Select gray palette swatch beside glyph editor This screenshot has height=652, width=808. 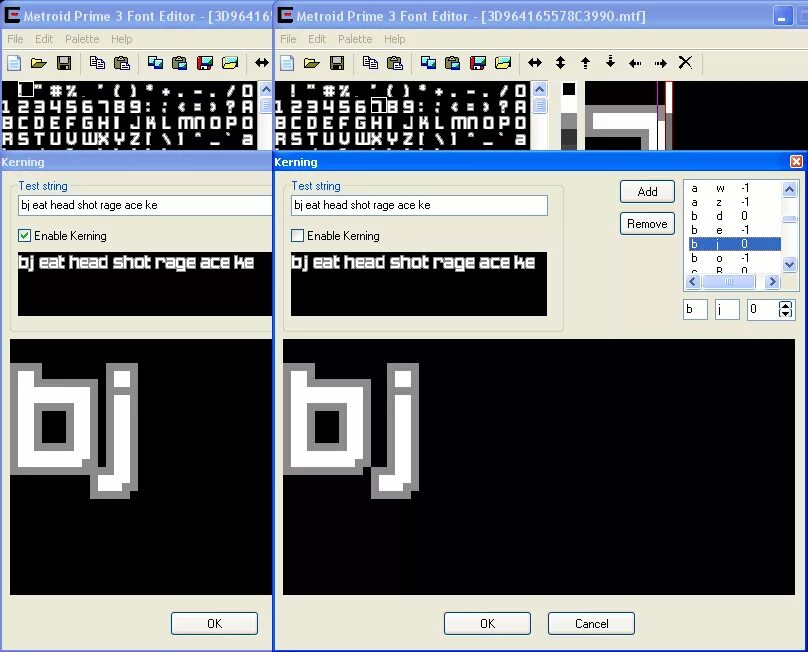click(x=569, y=121)
